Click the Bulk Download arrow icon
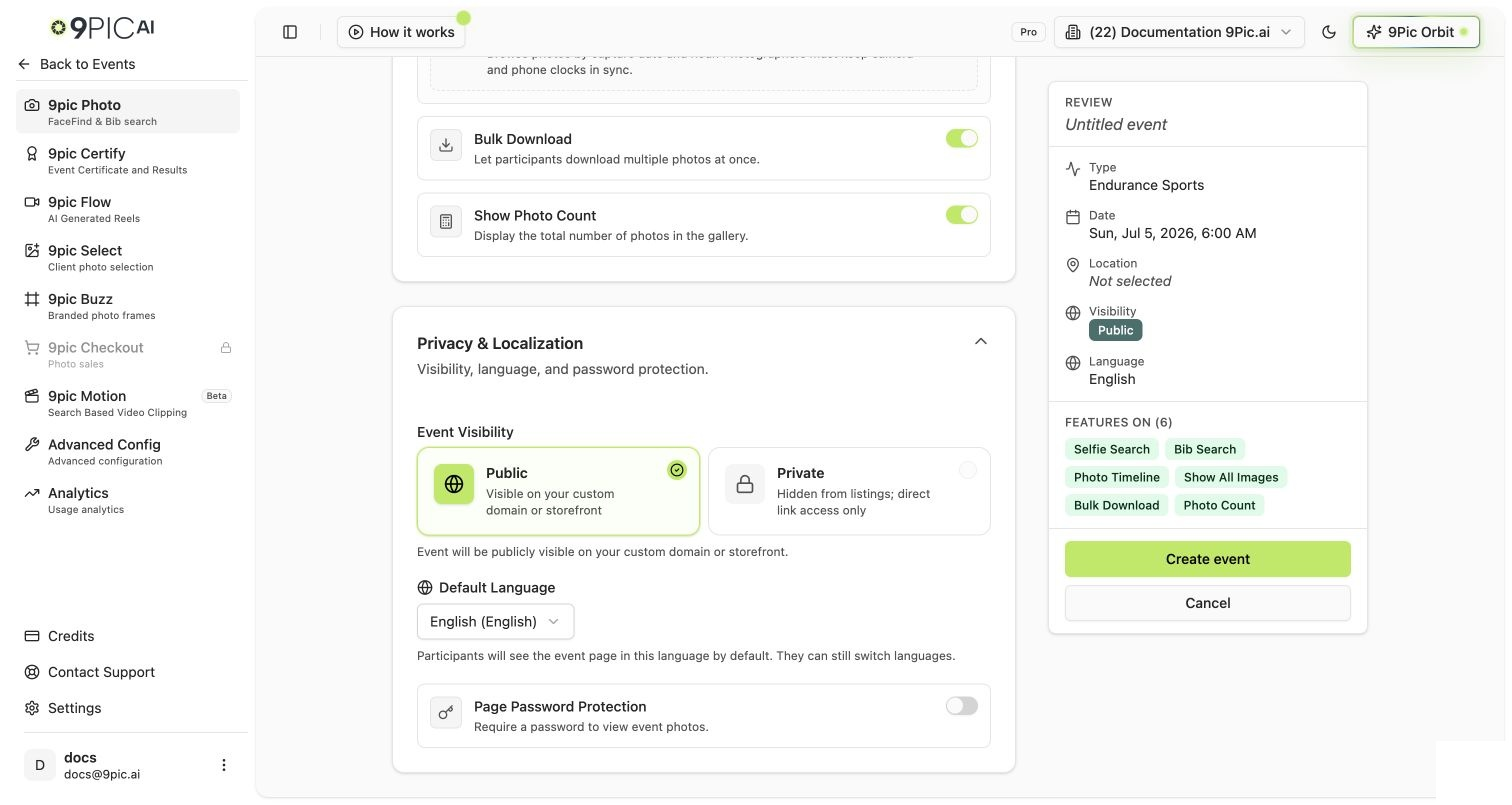This screenshot has height=805, width=1512. click(446, 145)
